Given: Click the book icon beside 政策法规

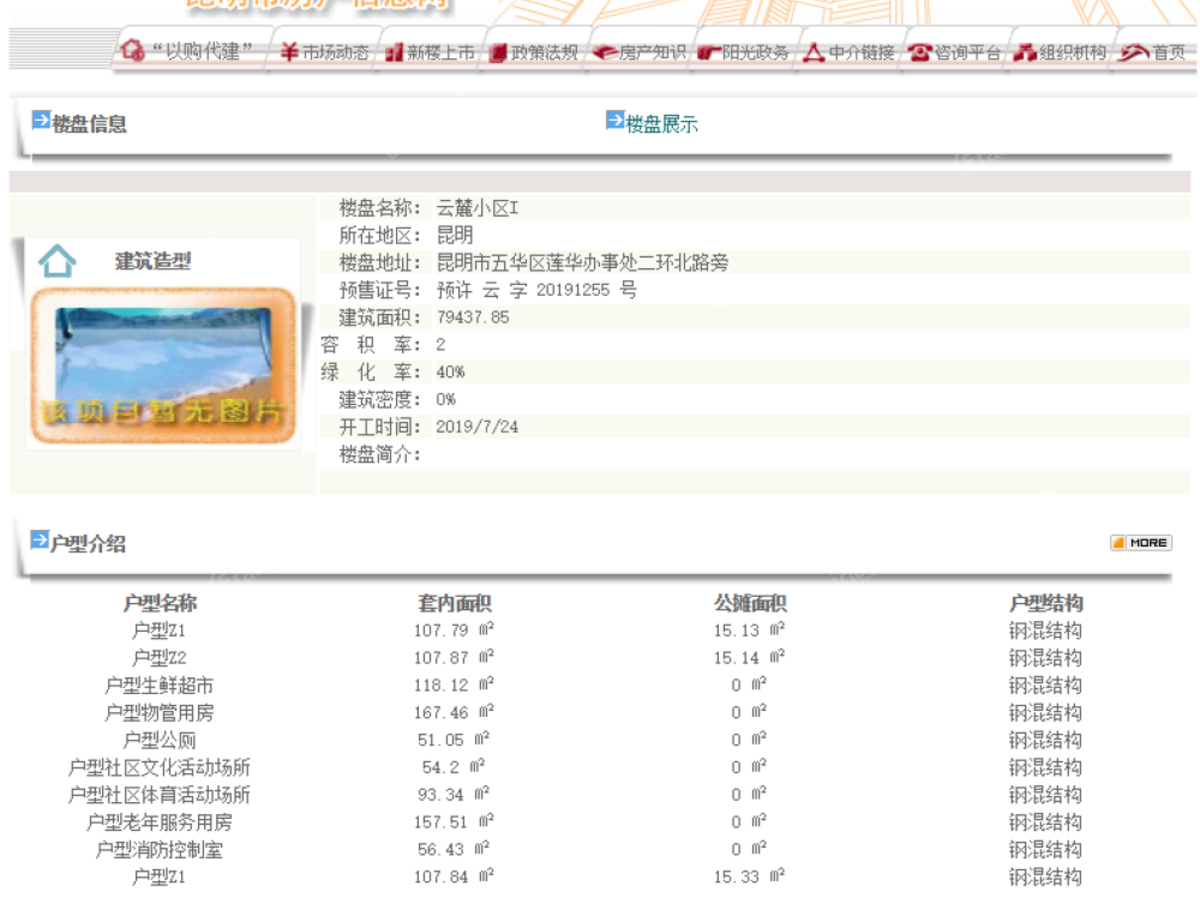Looking at the screenshot, I should pos(498,52).
